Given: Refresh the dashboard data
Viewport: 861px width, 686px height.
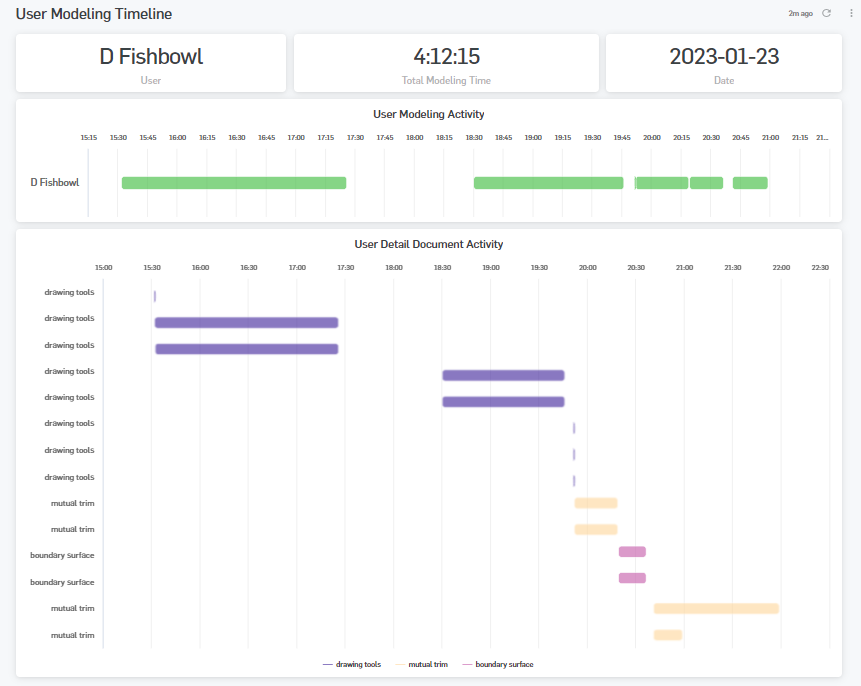Looking at the screenshot, I should pyautogui.click(x=825, y=13).
